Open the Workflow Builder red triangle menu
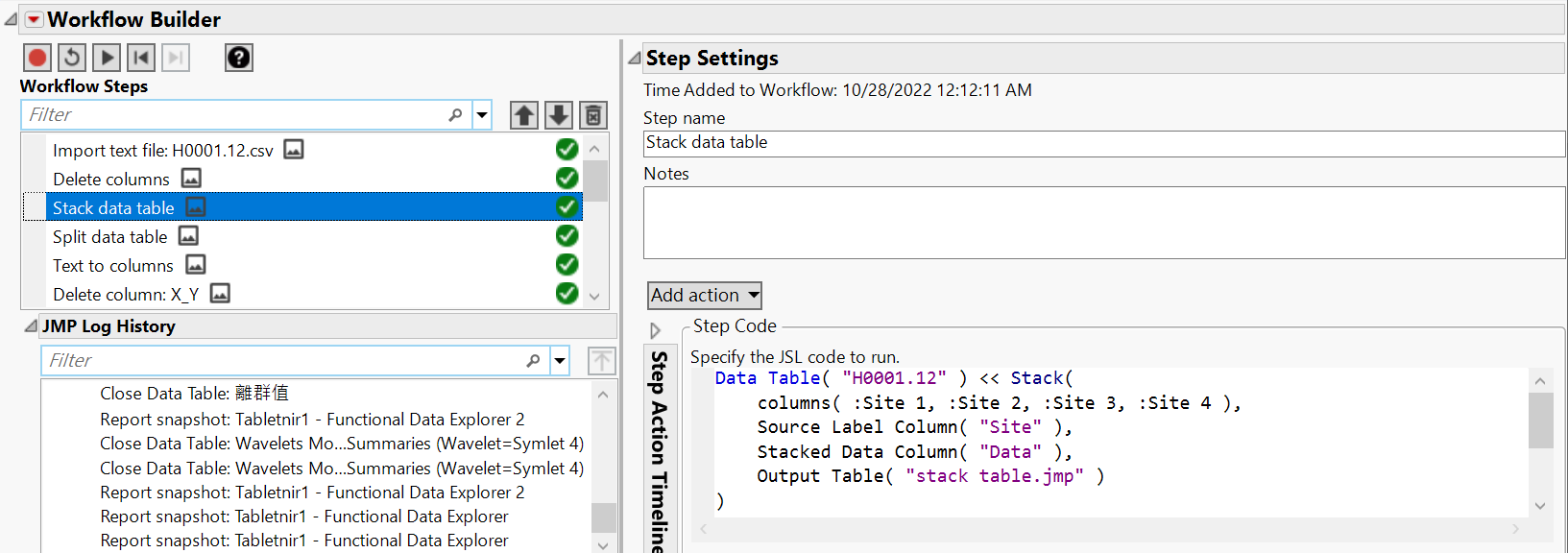This screenshot has height=553, width=1568. (x=34, y=19)
